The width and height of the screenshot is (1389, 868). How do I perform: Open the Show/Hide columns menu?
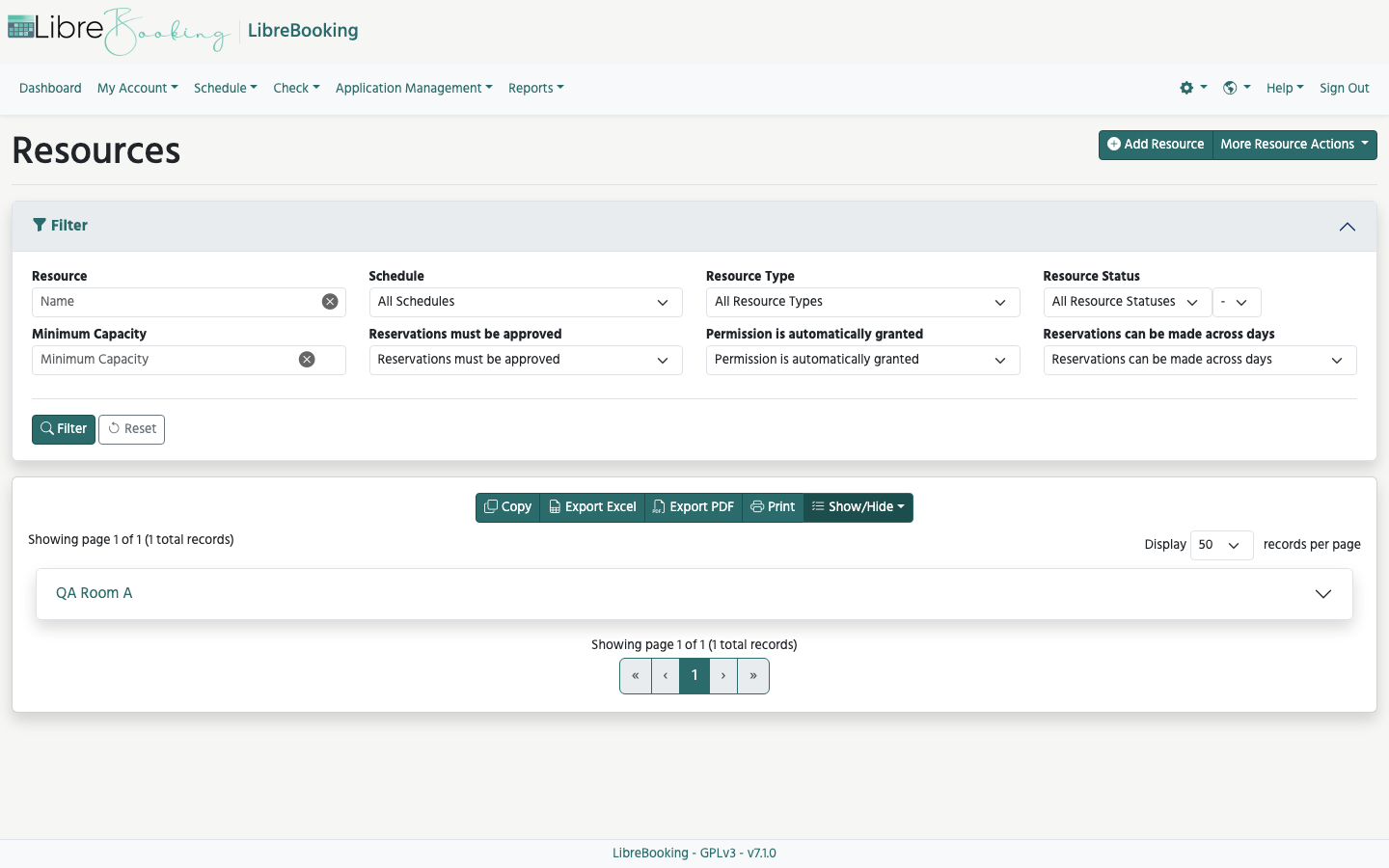[858, 507]
